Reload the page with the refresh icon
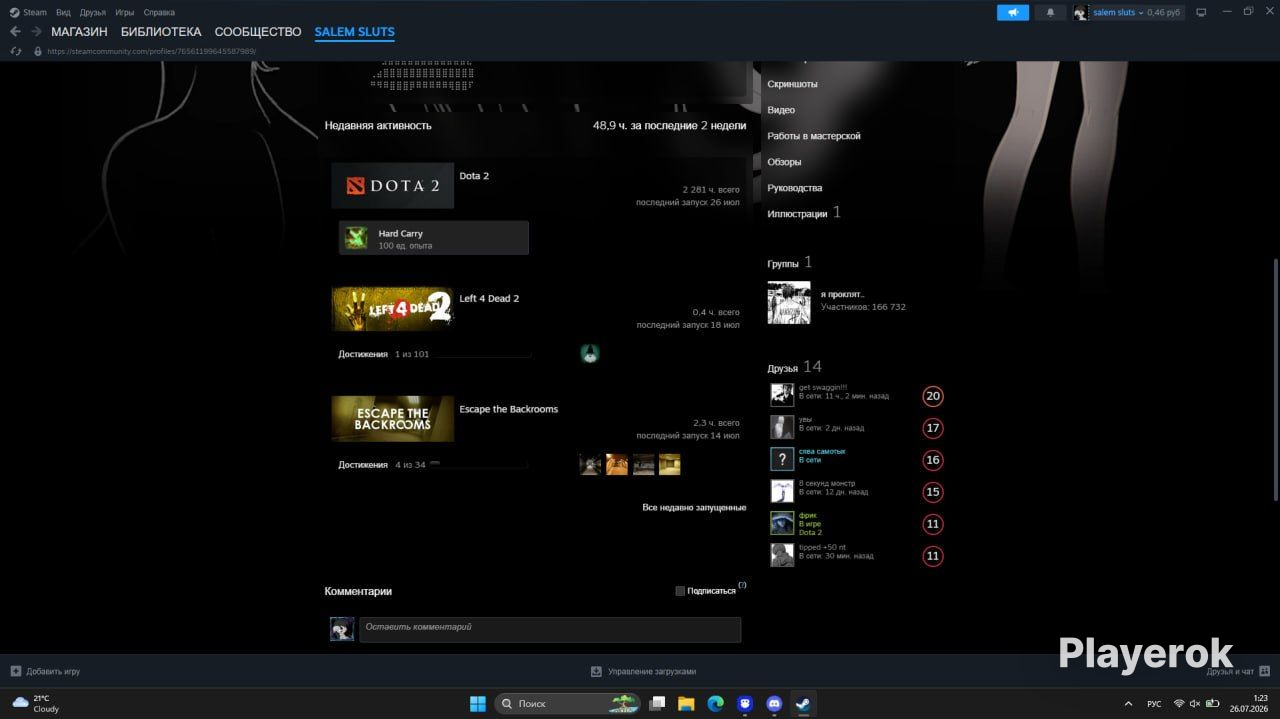 coord(15,51)
